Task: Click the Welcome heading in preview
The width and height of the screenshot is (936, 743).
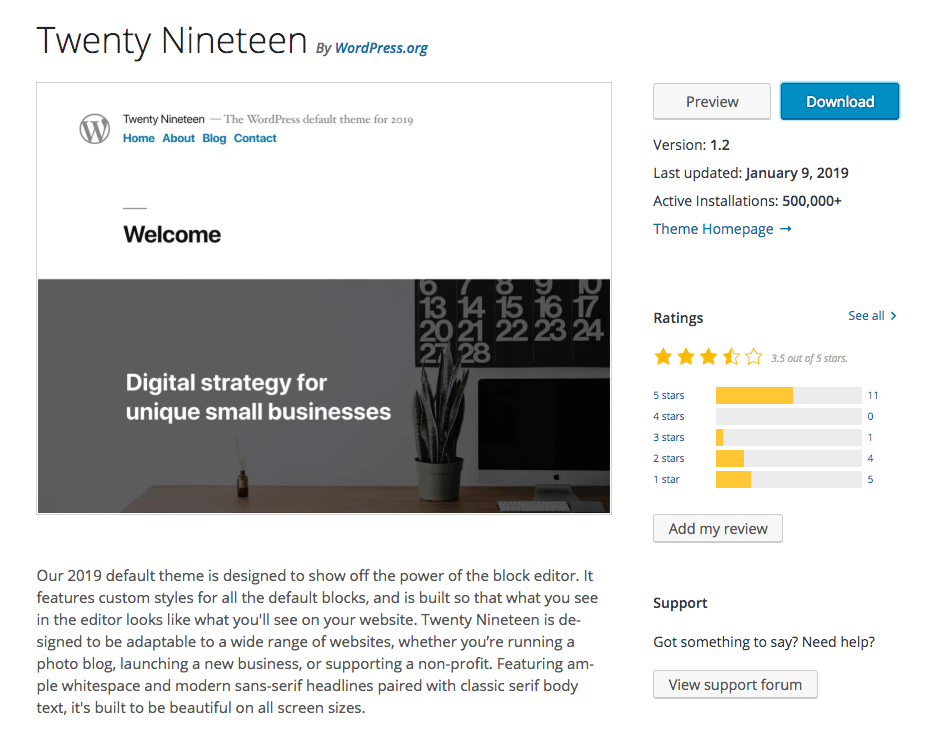Action: (172, 235)
